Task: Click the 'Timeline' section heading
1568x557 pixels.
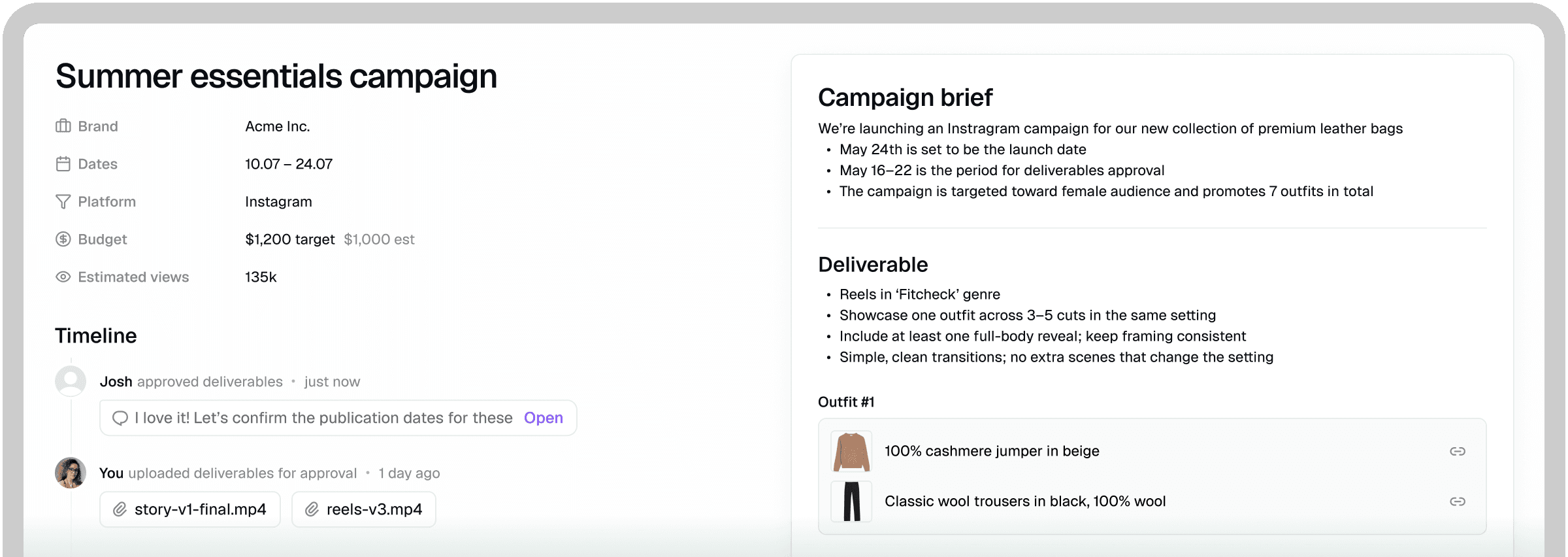Action: (96, 335)
